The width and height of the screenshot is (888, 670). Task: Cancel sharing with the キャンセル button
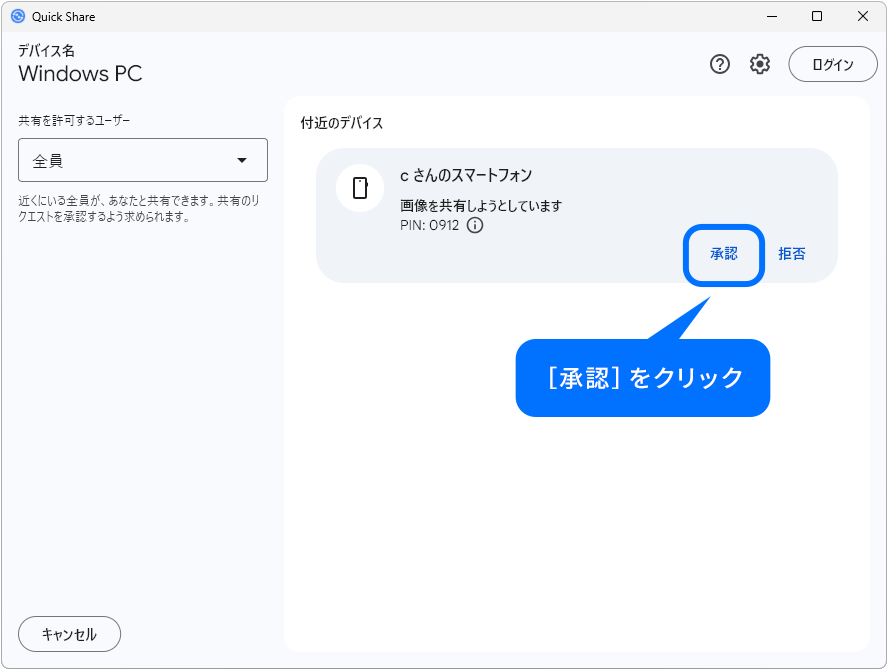[x=69, y=634]
